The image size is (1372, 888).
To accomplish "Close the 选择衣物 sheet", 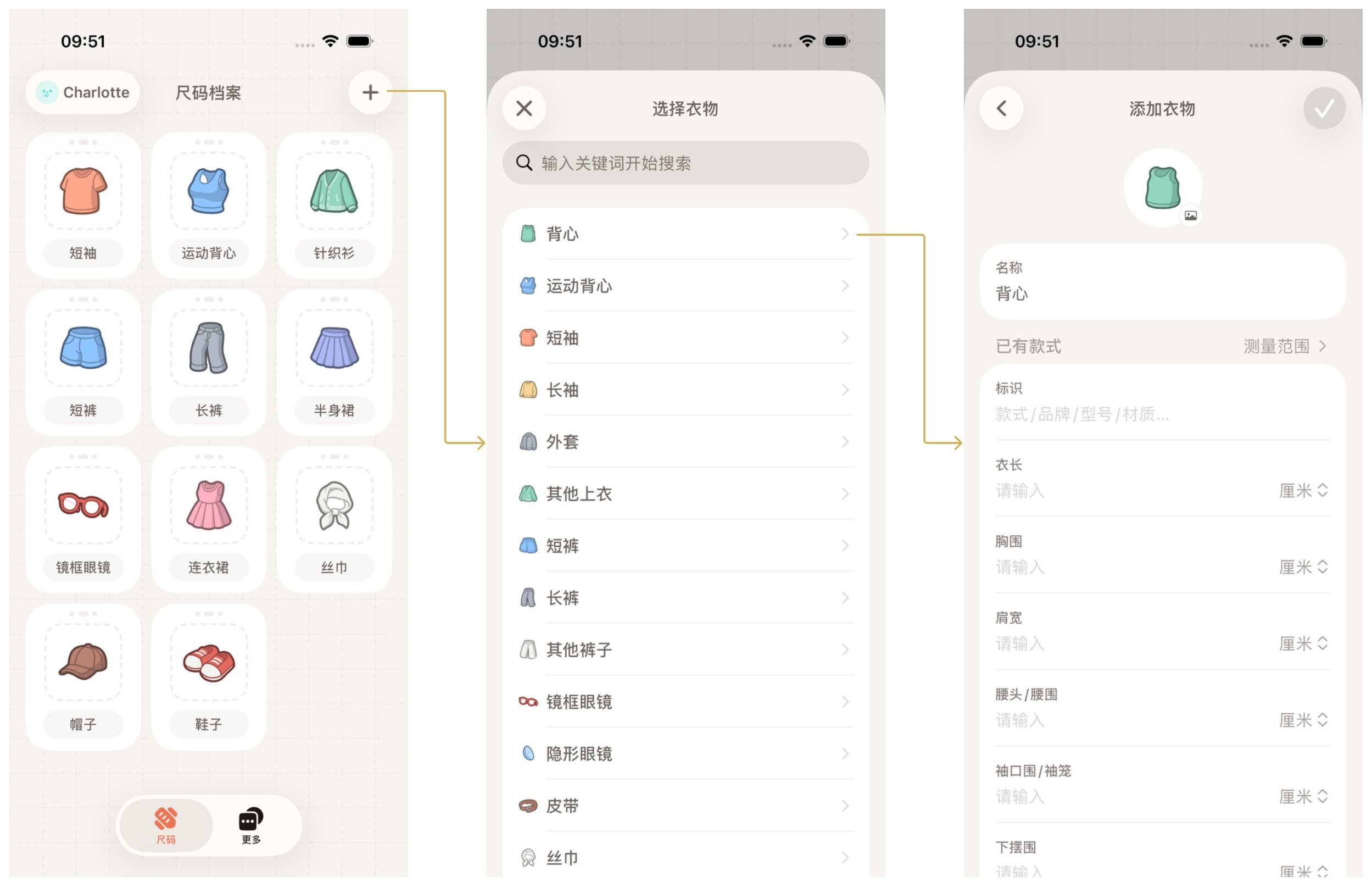I will [x=524, y=108].
